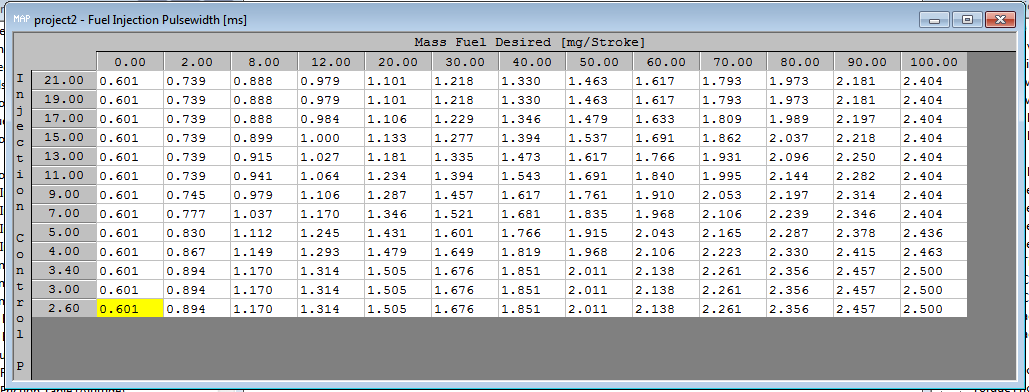Click the cell with value 0.867
The height and width of the screenshot is (392, 1029).
coord(198,252)
